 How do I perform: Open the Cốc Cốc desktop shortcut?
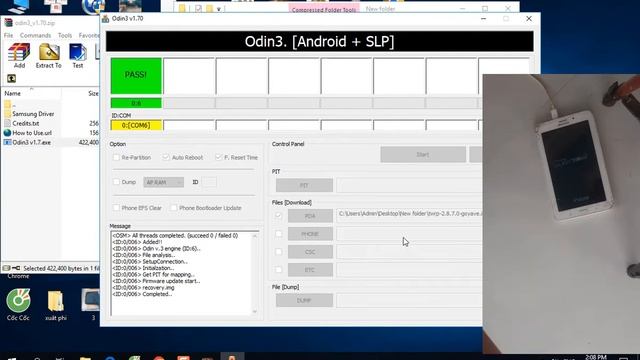18,305
